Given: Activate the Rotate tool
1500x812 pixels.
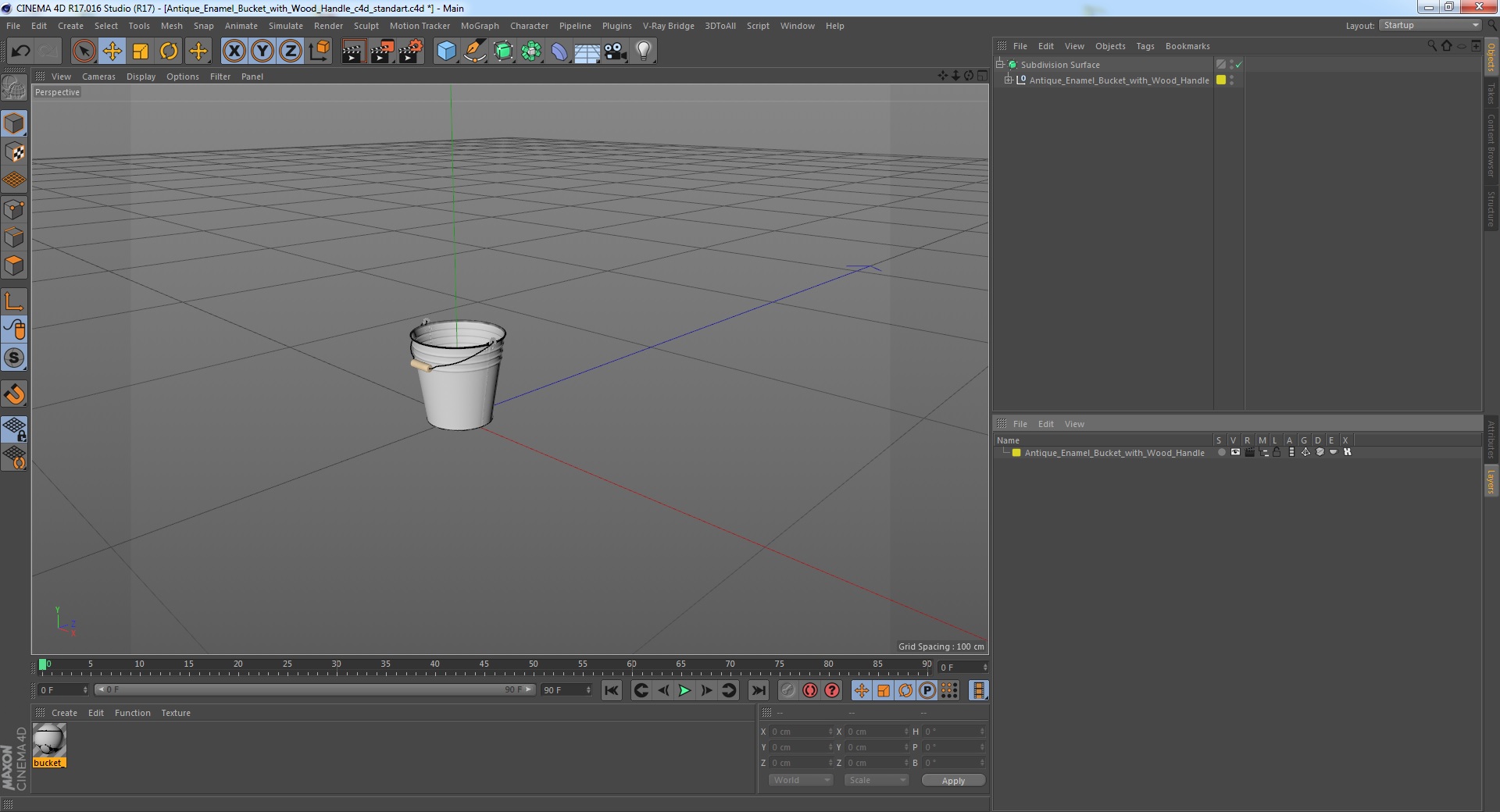Looking at the screenshot, I should 169,52.
